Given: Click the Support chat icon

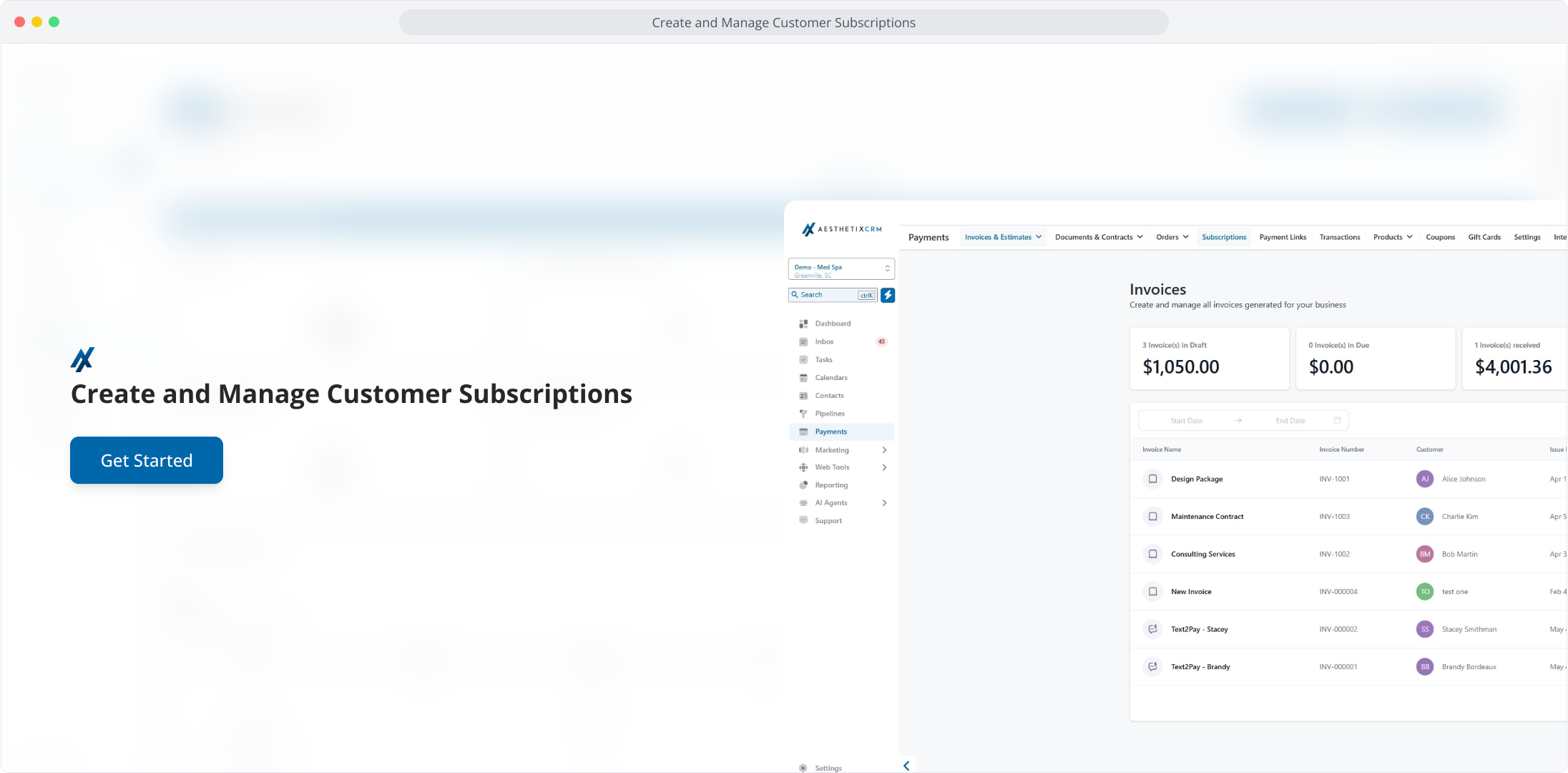Looking at the screenshot, I should [x=803, y=520].
